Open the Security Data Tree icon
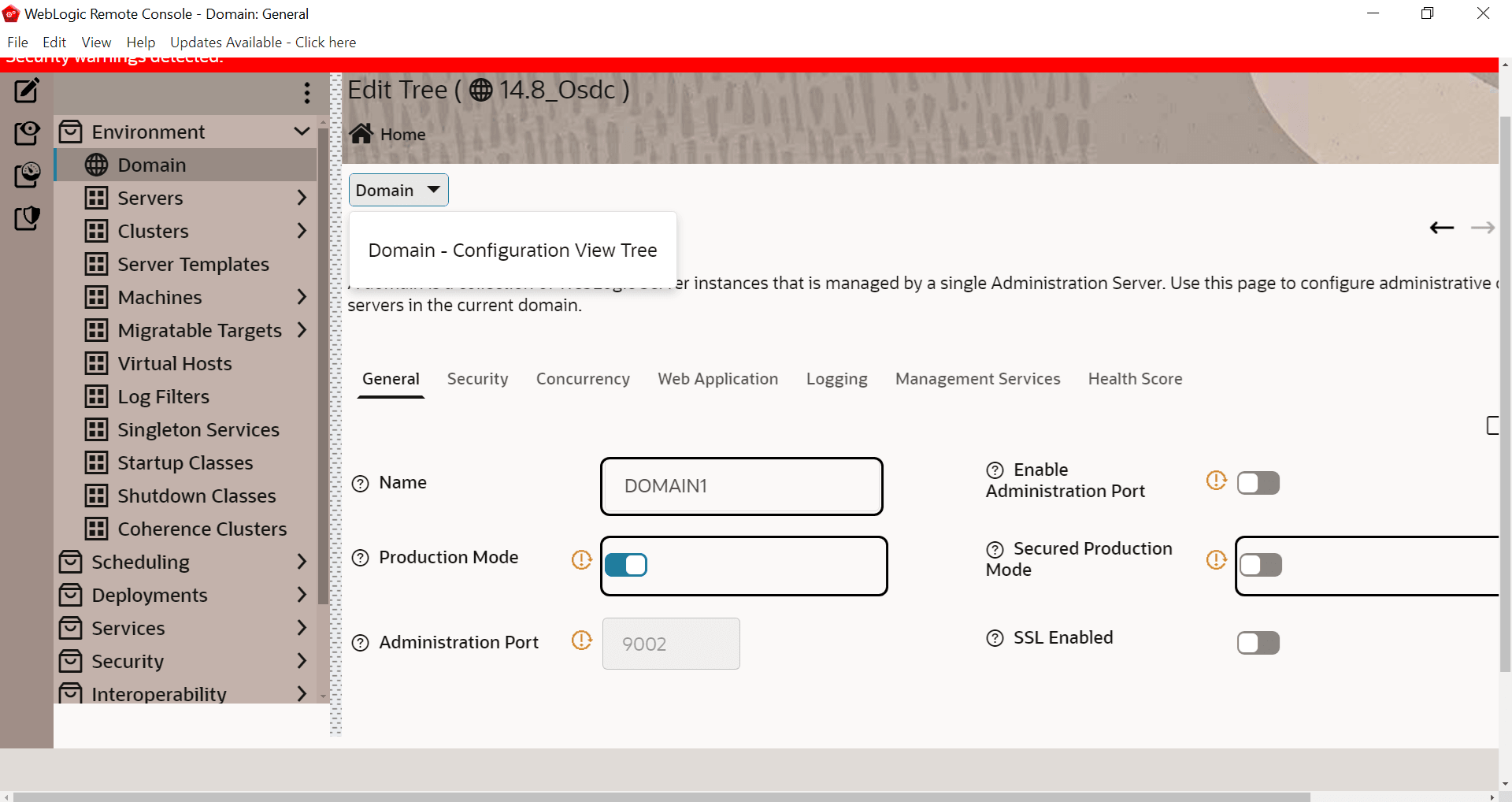 [27, 217]
